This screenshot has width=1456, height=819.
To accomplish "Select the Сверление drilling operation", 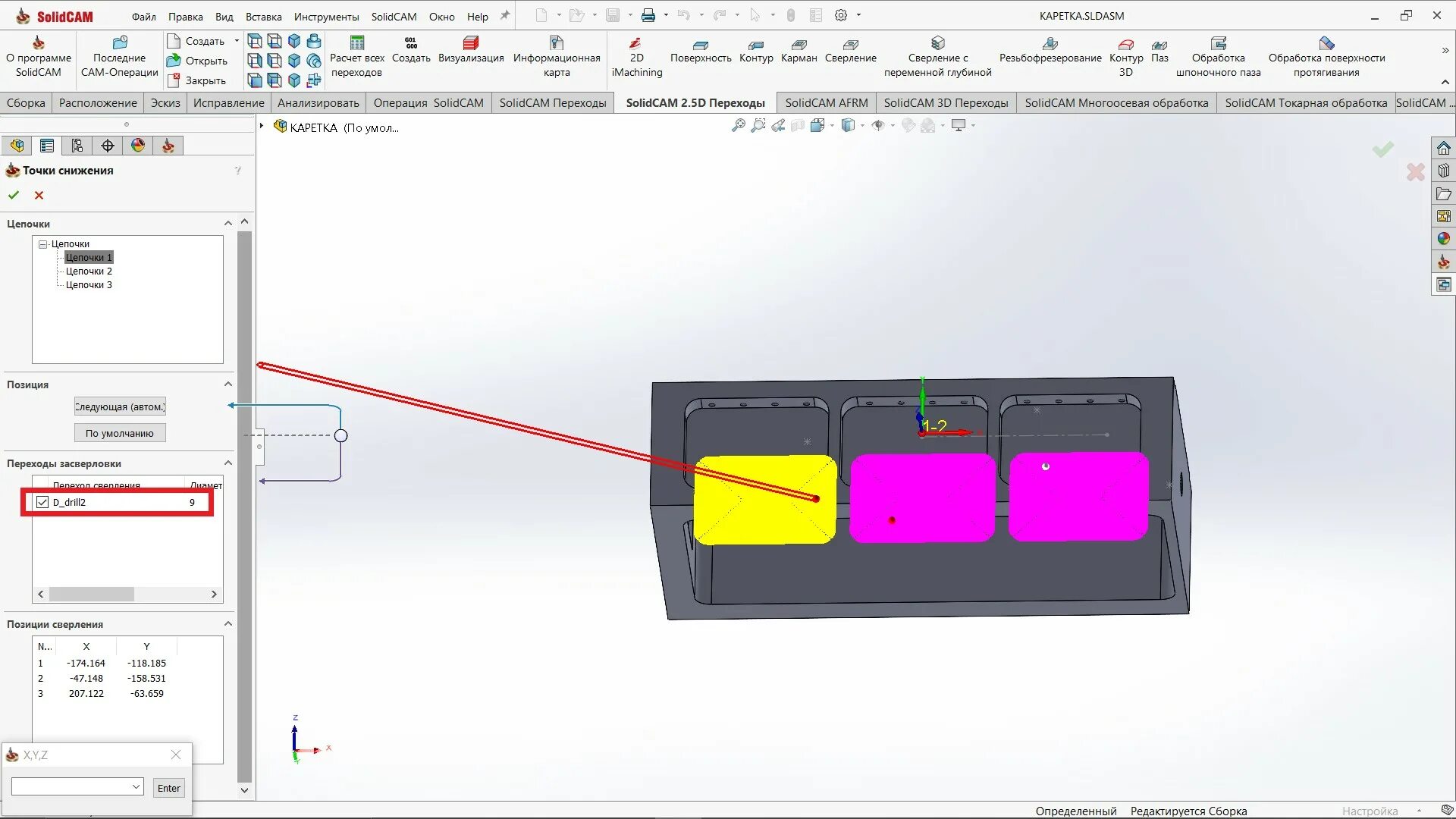I will pos(851,50).
